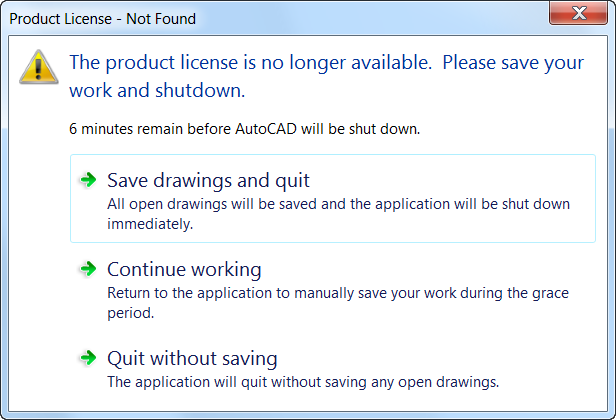This screenshot has width=616, height=420.
Task: Click "Please save your" in the blue heading
Action: pos(513,62)
